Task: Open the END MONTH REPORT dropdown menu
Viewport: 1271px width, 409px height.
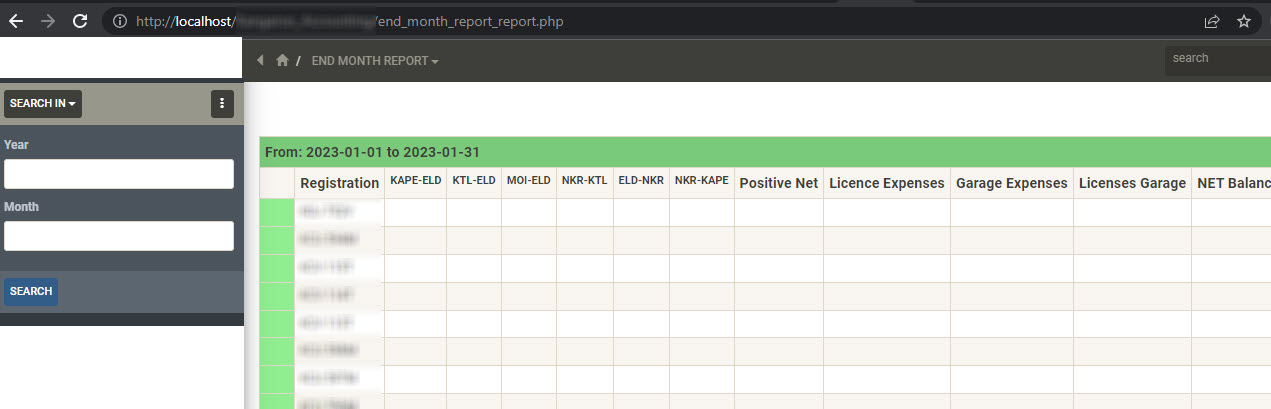Action: [x=375, y=61]
